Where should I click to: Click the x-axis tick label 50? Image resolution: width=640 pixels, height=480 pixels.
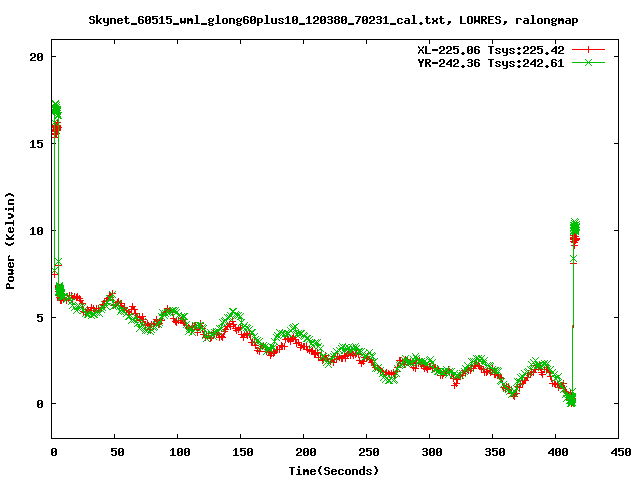pyautogui.click(x=117, y=452)
